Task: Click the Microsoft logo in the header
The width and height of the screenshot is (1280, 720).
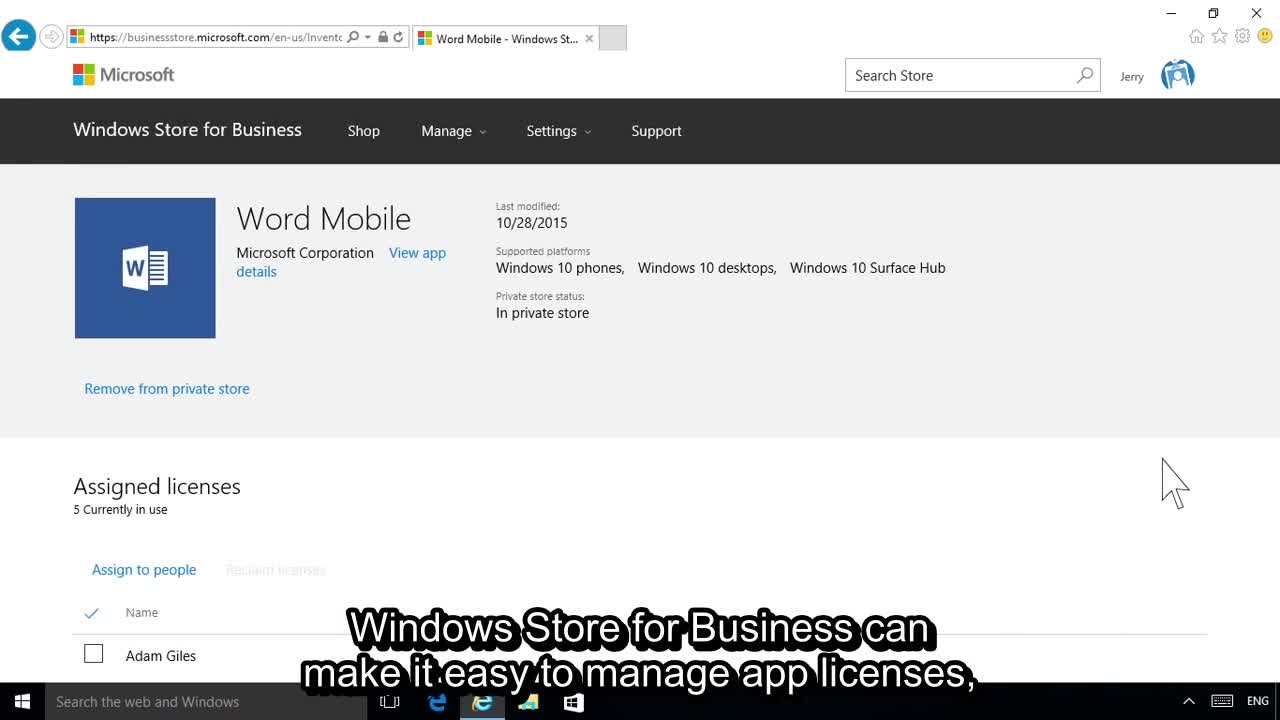Action: (124, 75)
